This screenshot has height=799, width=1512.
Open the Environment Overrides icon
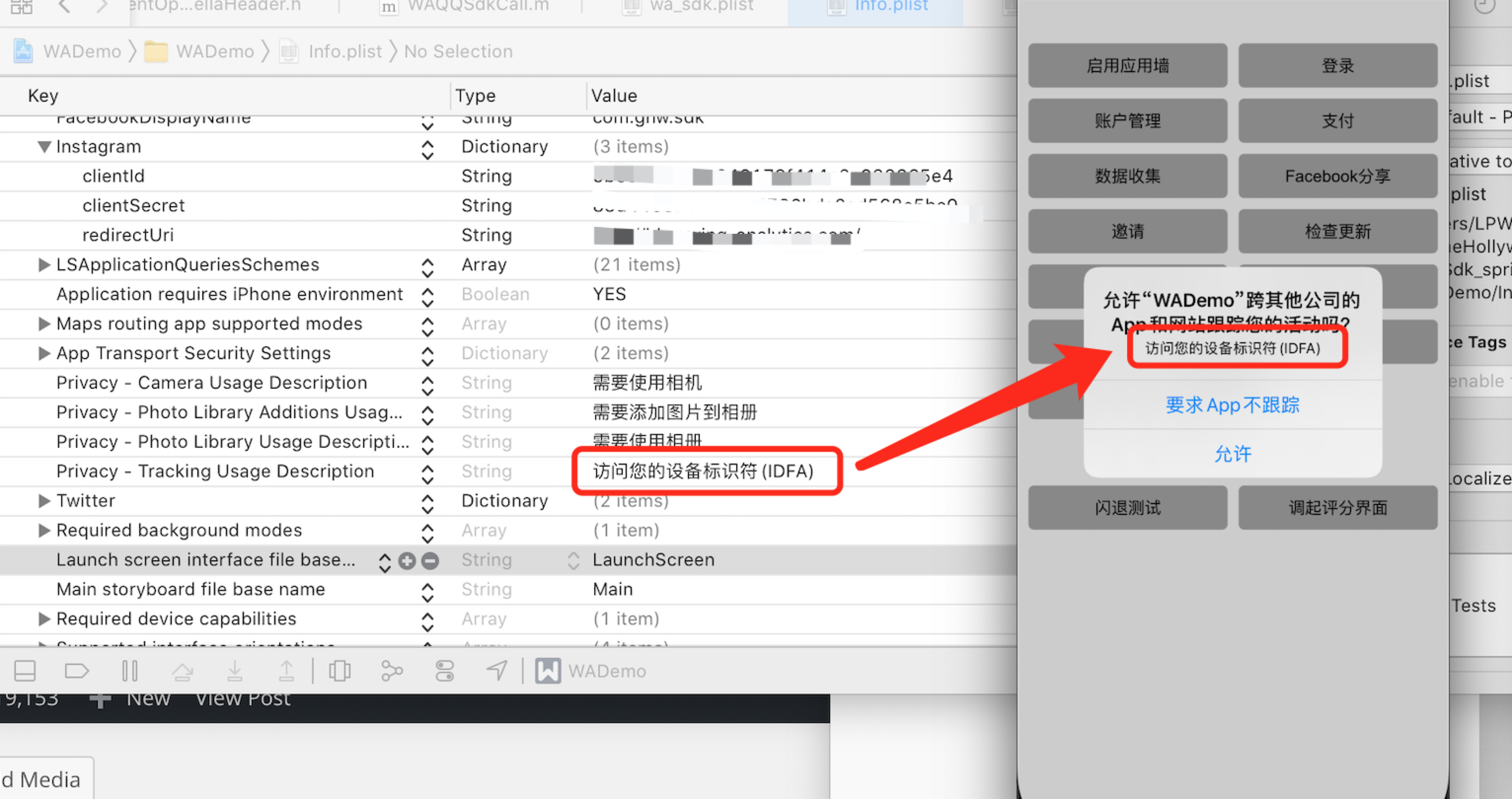[445, 671]
